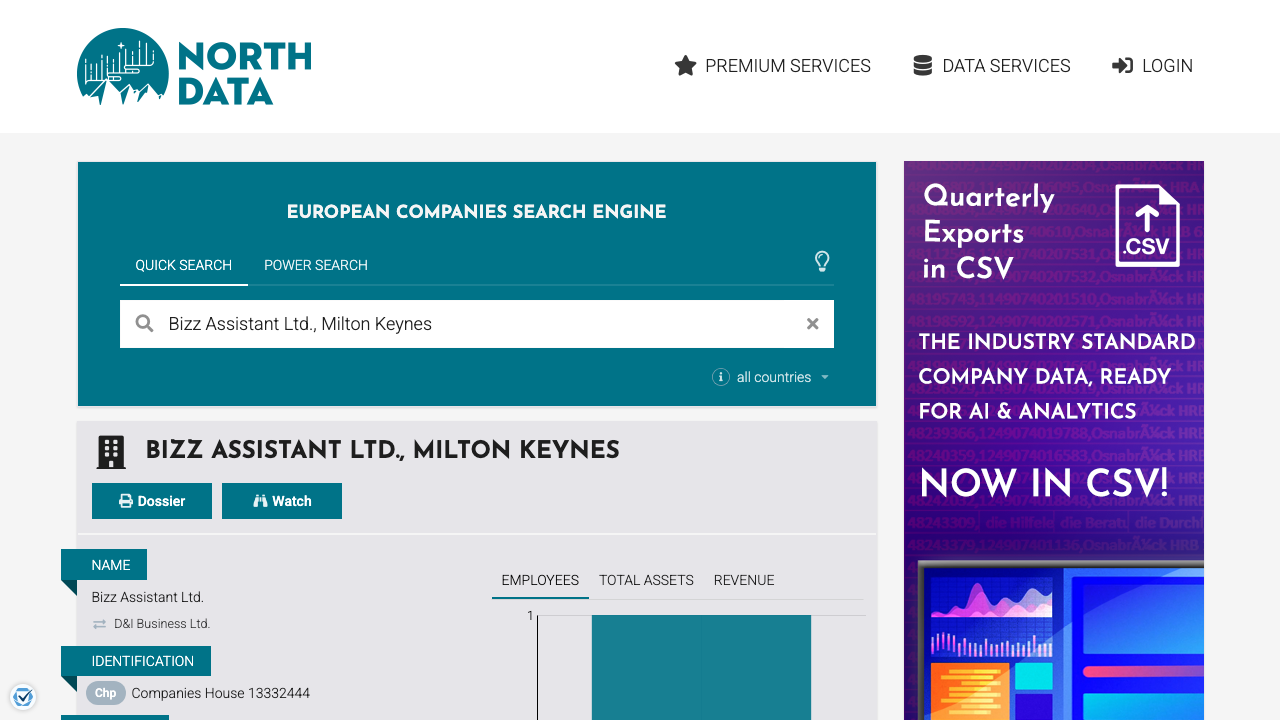Click the info icon beside all countries

pyautogui.click(x=720, y=377)
